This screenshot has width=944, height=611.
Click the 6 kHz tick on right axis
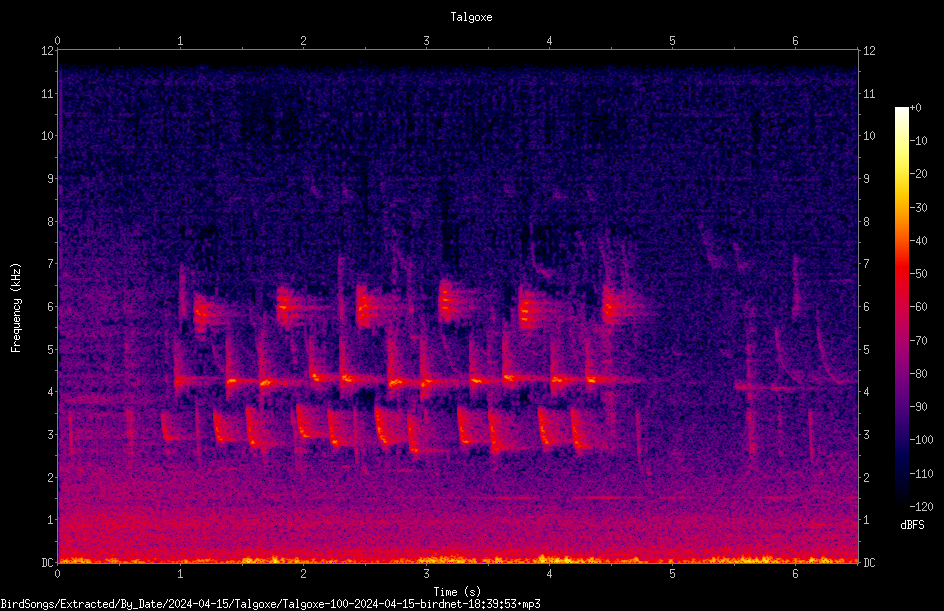(x=866, y=306)
